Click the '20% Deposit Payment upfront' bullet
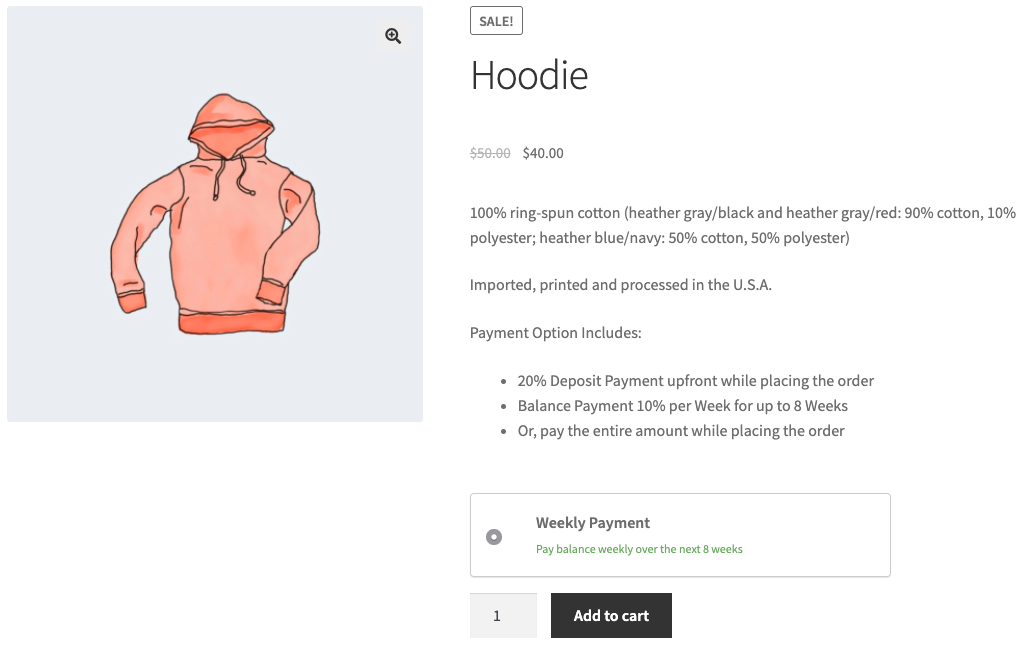 point(695,381)
